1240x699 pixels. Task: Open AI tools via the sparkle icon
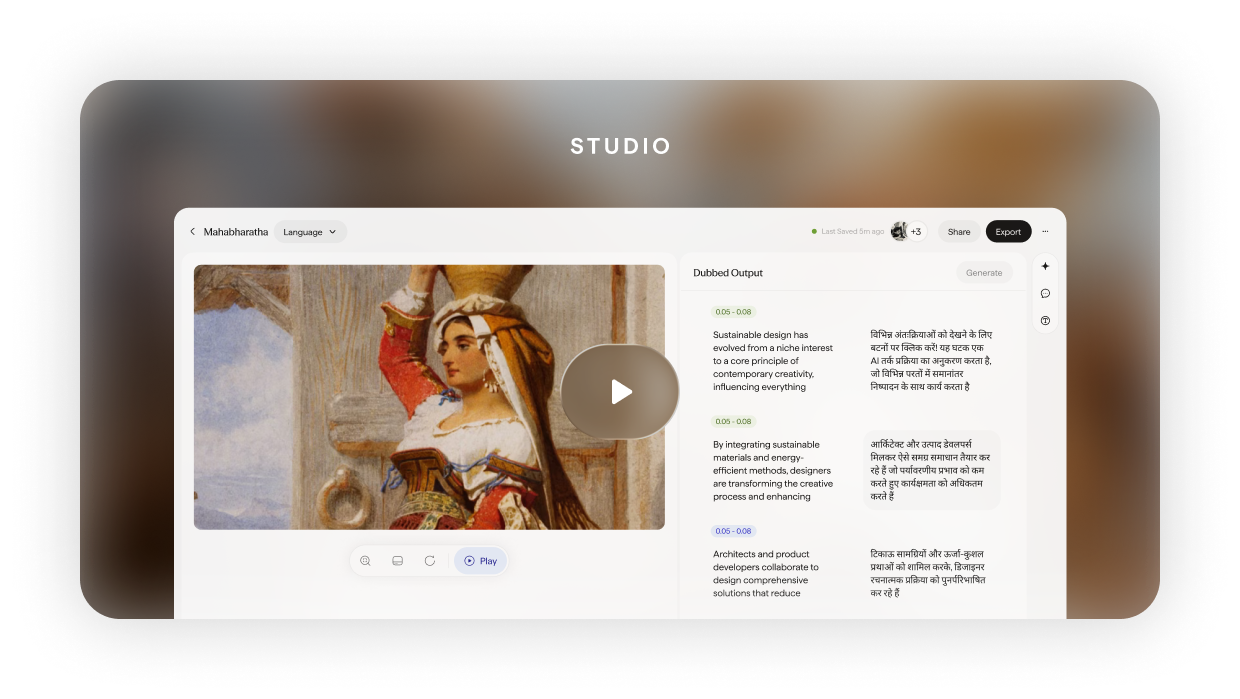point(1045,266)
